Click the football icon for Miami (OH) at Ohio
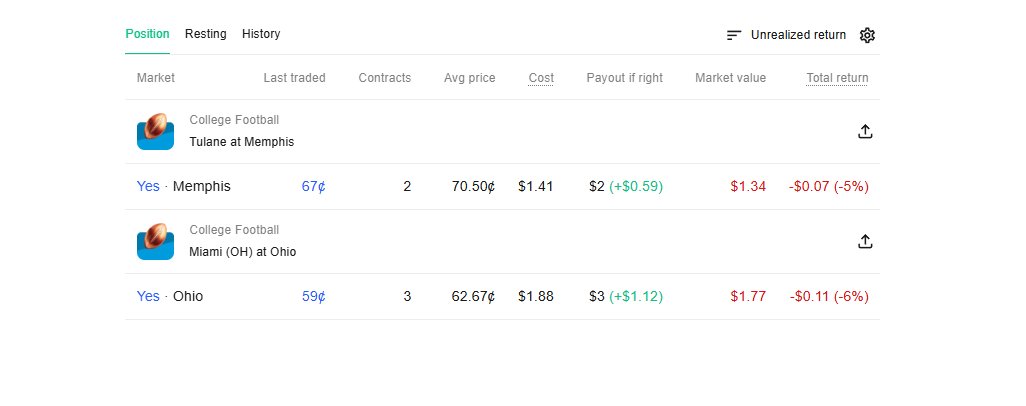 (156, 241)
